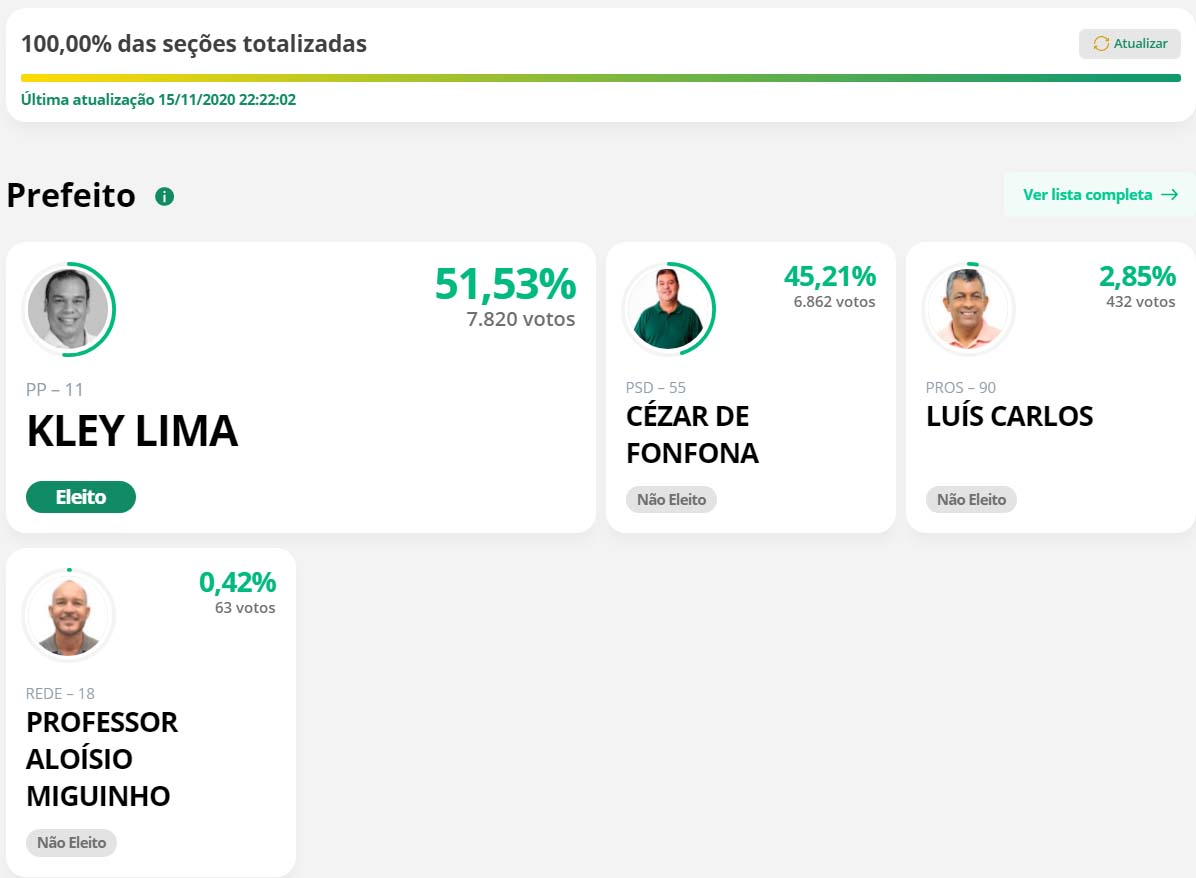Select the CÉZAR DE FONFONA name

[693, 435]
